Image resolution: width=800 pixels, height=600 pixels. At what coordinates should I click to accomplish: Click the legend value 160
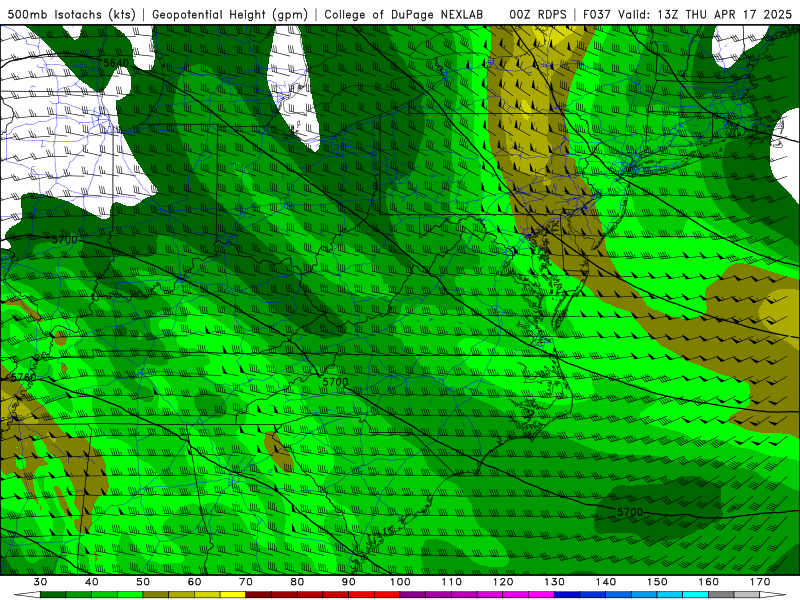(x=709, y=582)
